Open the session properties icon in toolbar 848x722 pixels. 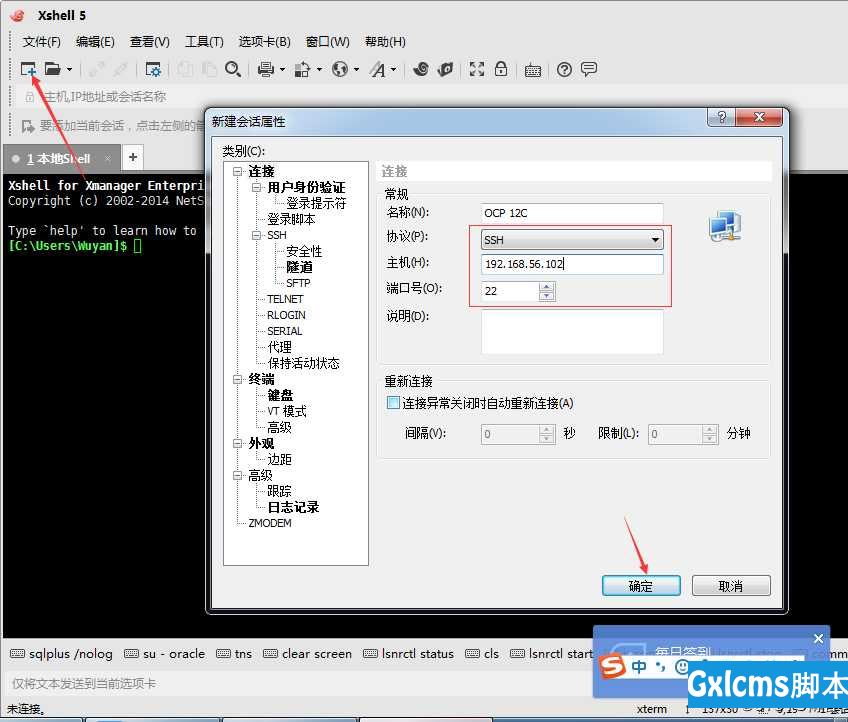[153, 69]
